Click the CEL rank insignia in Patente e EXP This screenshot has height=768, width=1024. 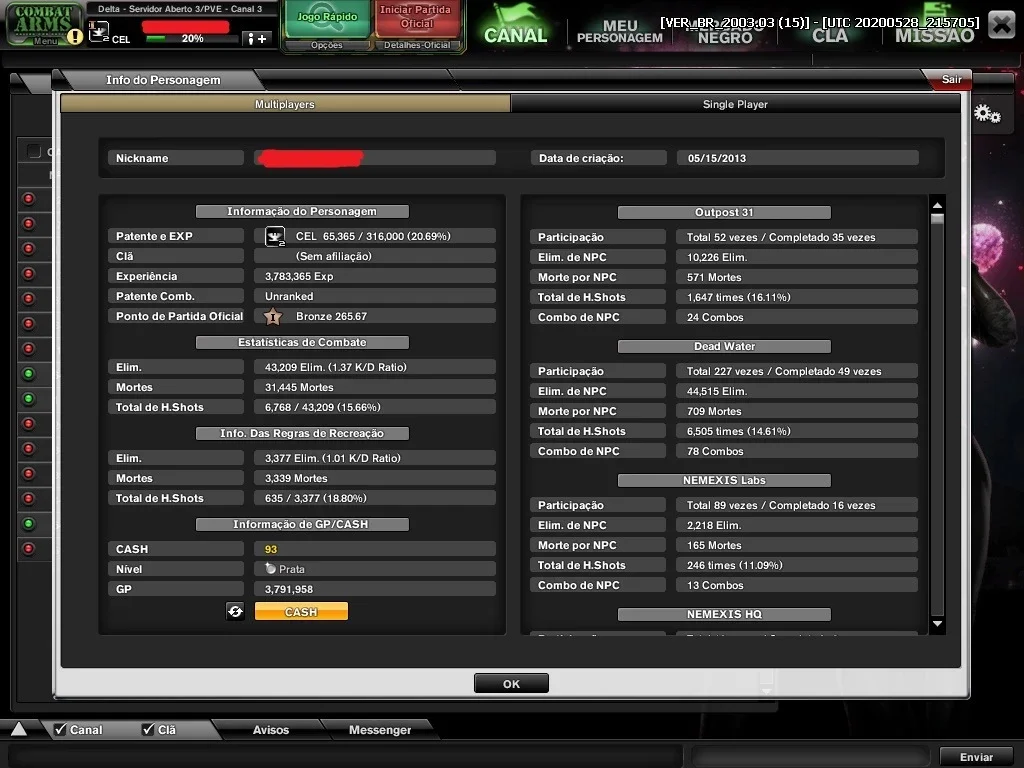pyautogui.click(x=275, y=236)
